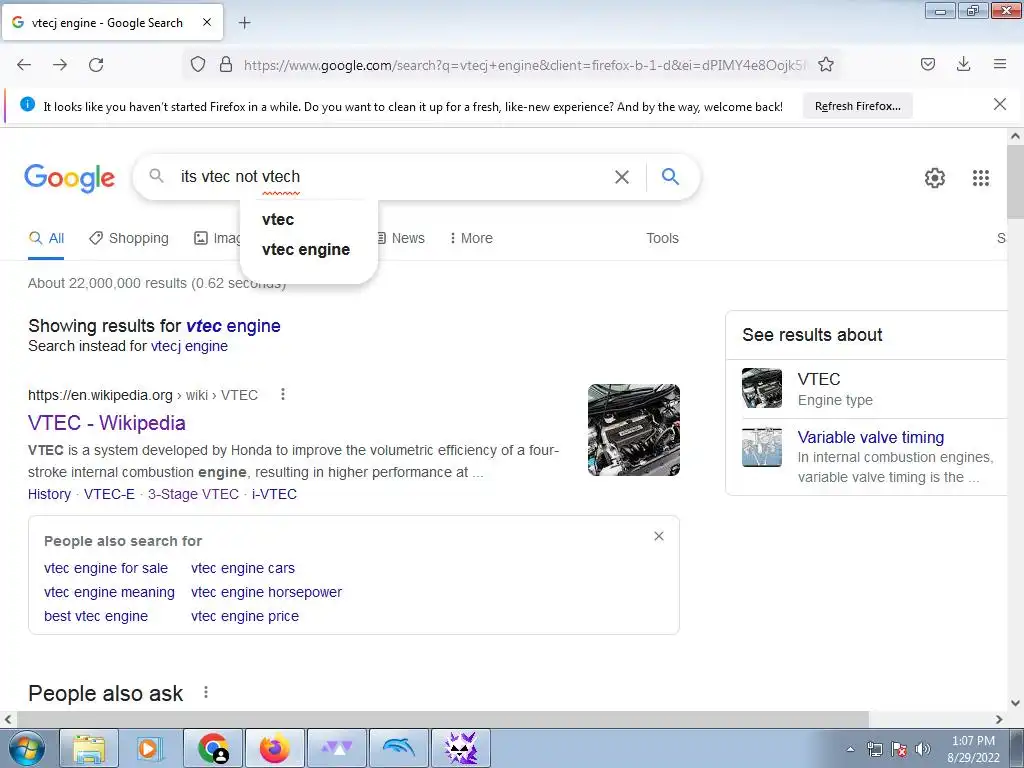Image resolution: width=1024 pixels, height=768 pixels.
Task: Click the padlock site info icon
Action: [226, 64]
